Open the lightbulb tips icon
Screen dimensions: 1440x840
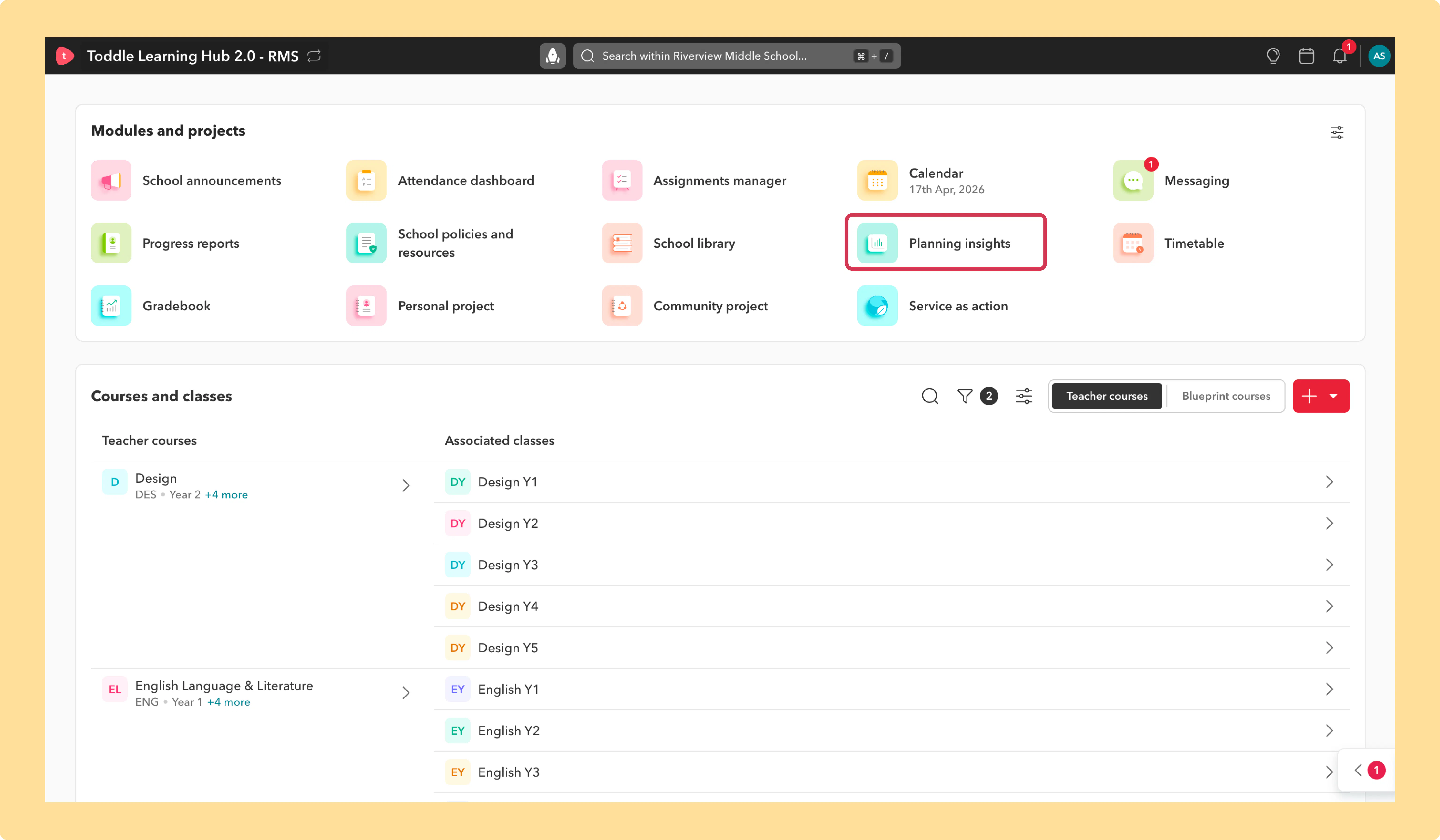click(1273, 56)
